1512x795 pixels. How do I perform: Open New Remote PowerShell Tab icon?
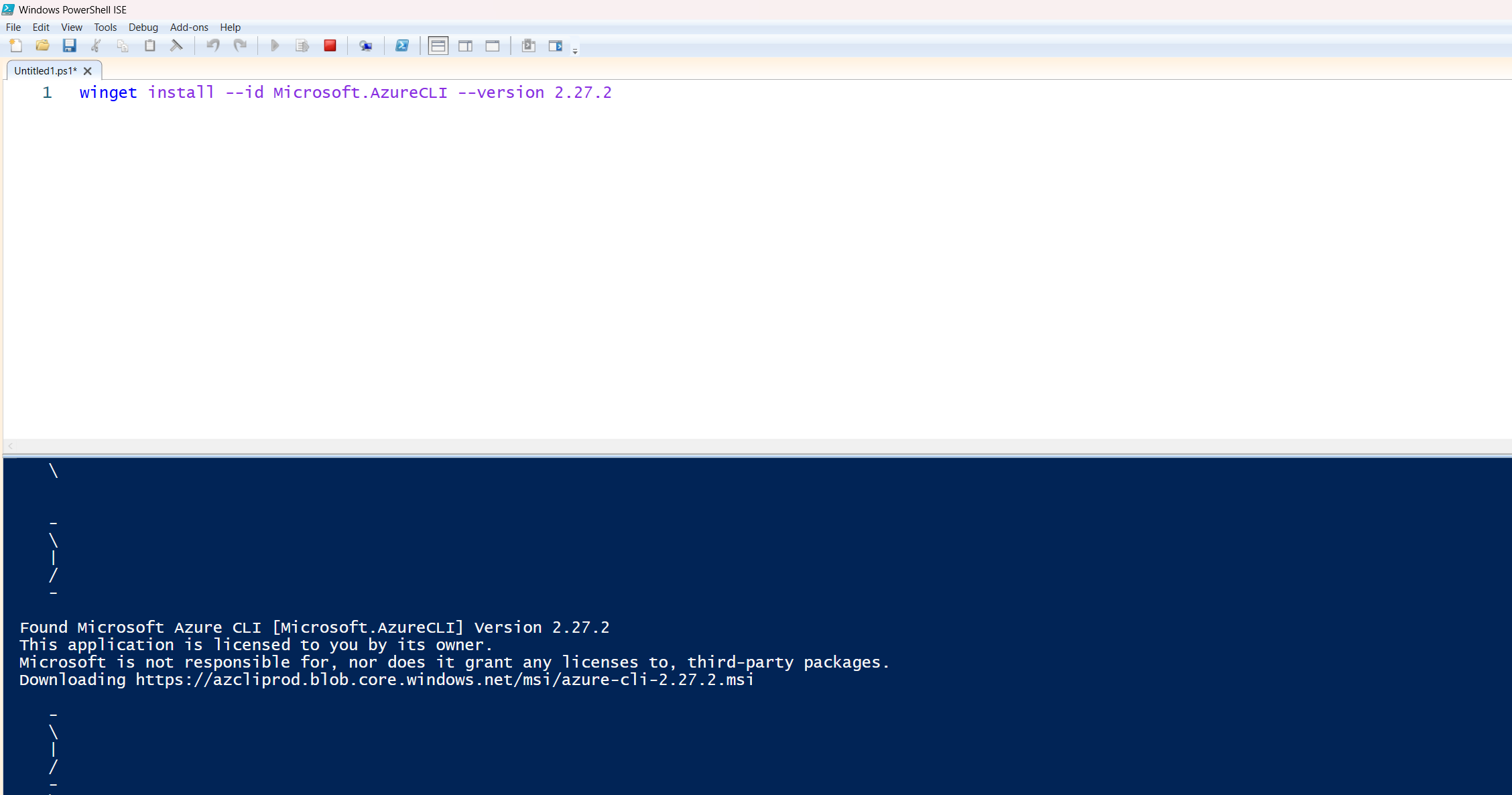365,46
